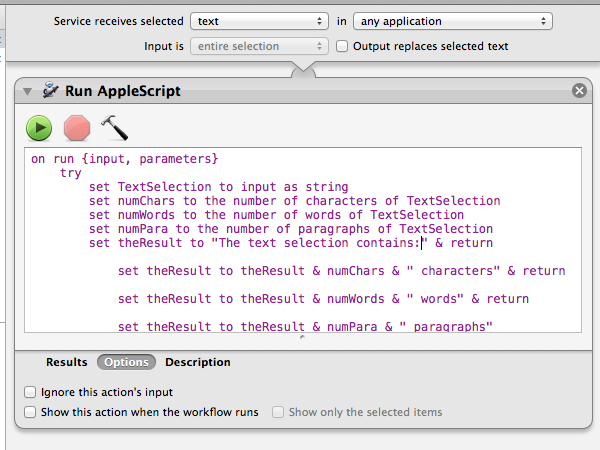This screenshot has height=450, width=600.
Task: Toggle 'Show only the selected items' checkbox
Action: (x=278, y=412)
